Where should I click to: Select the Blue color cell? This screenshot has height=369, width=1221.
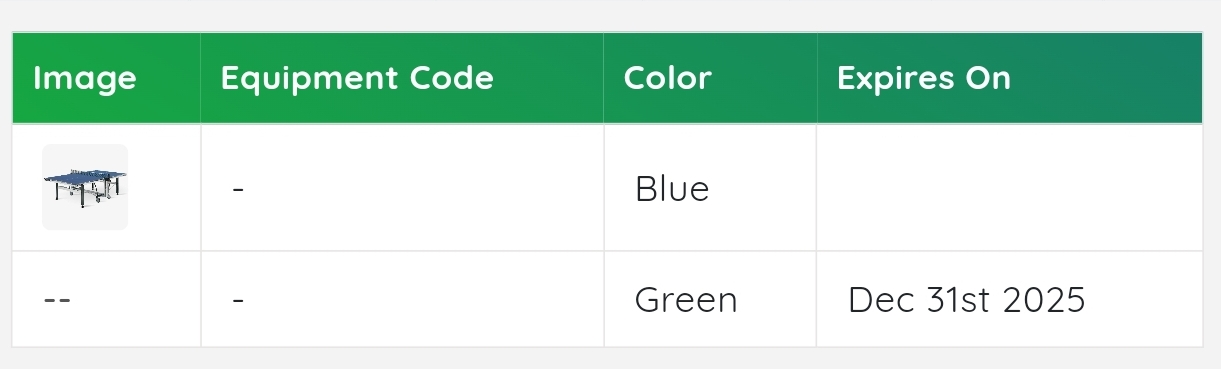click(672, 188)
